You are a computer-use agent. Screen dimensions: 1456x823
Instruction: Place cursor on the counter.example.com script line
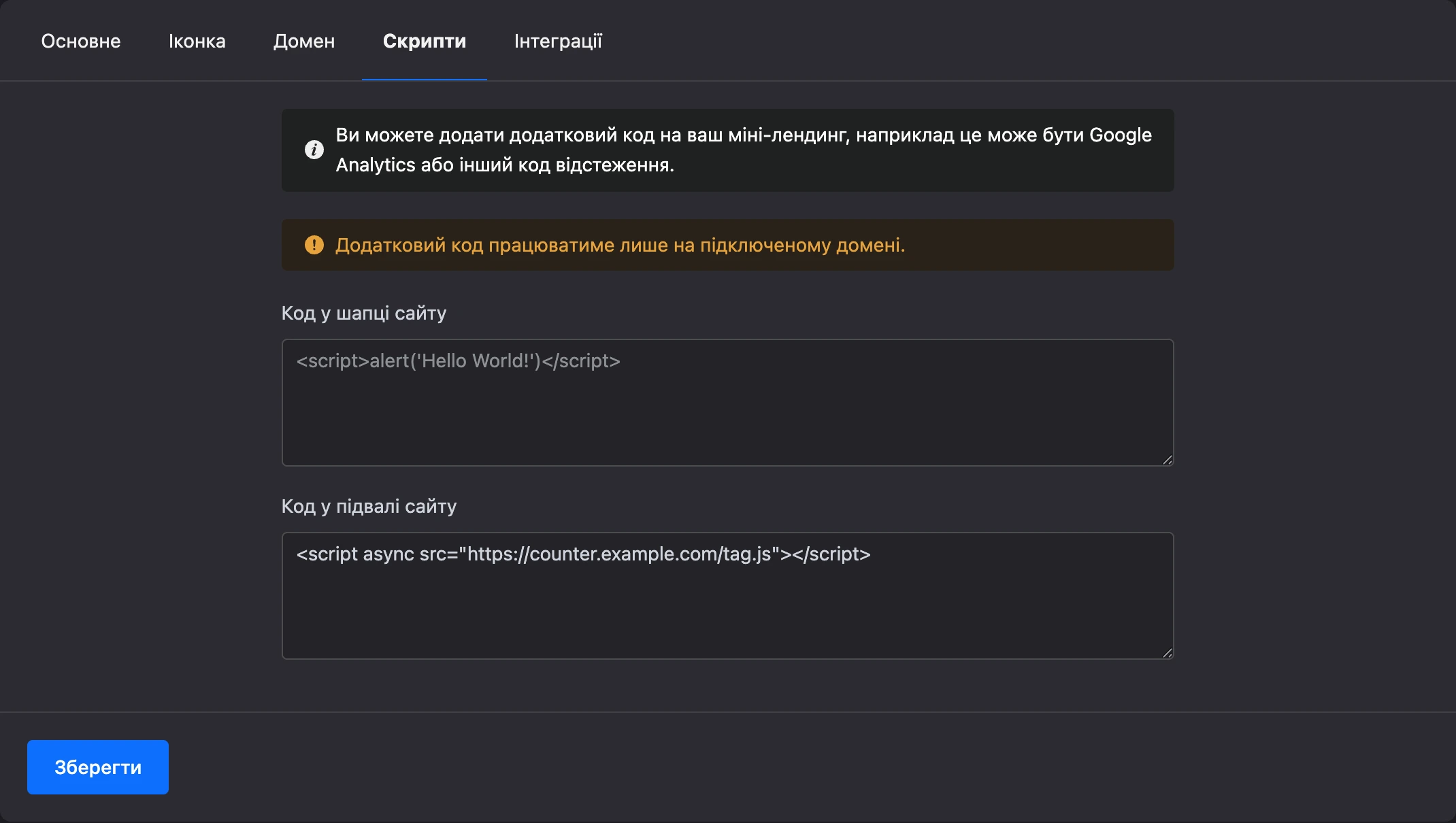tap(584, 554)
